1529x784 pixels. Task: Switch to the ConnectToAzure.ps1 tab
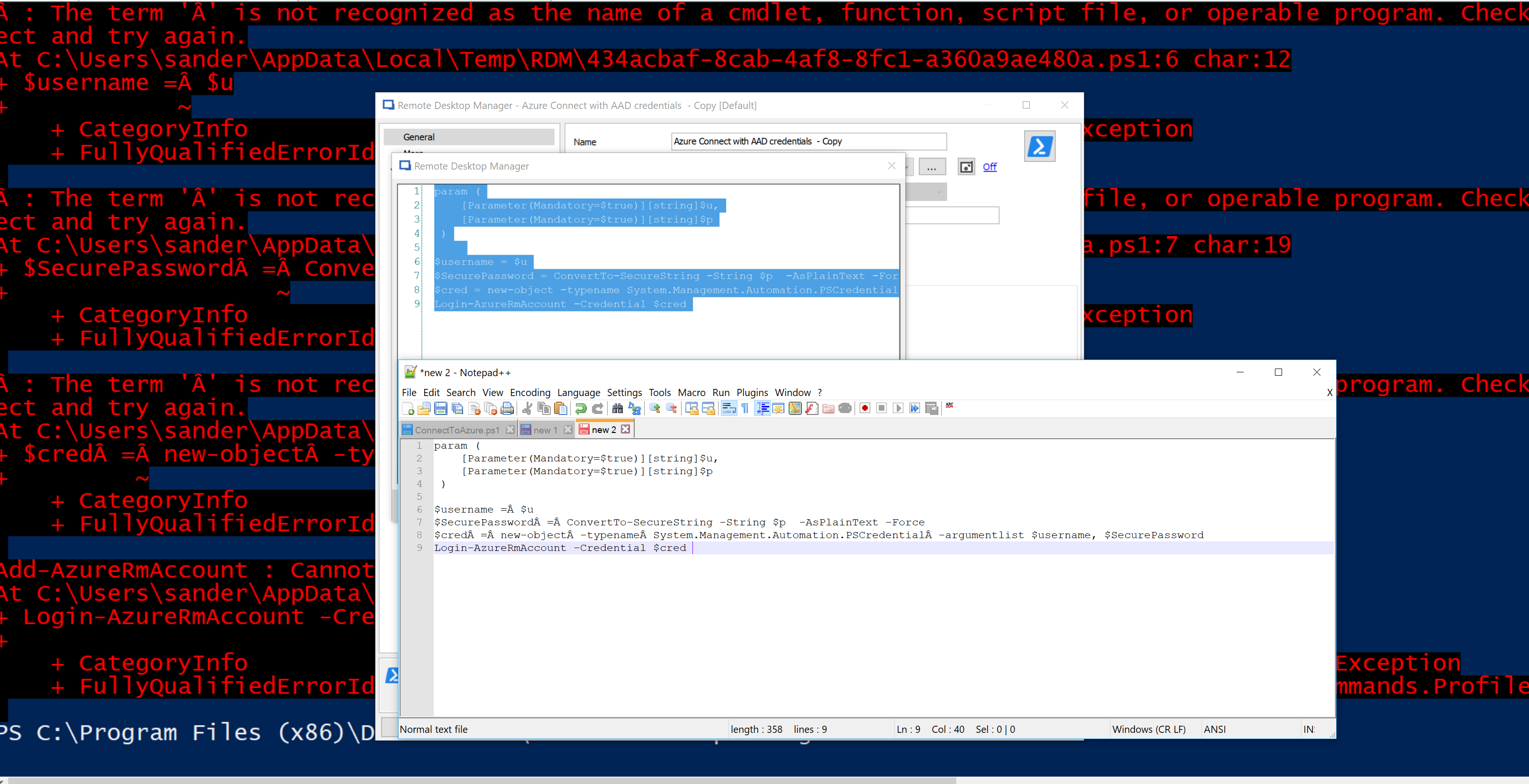pos(457,430)
